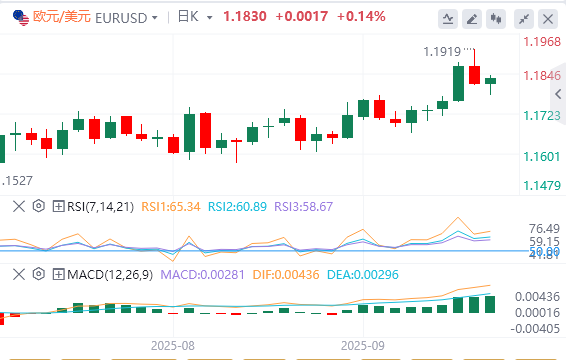The width and height of the screenshot is (566, 360).
Task: Click the 76.49 RSI axis label
Action: 544,229
